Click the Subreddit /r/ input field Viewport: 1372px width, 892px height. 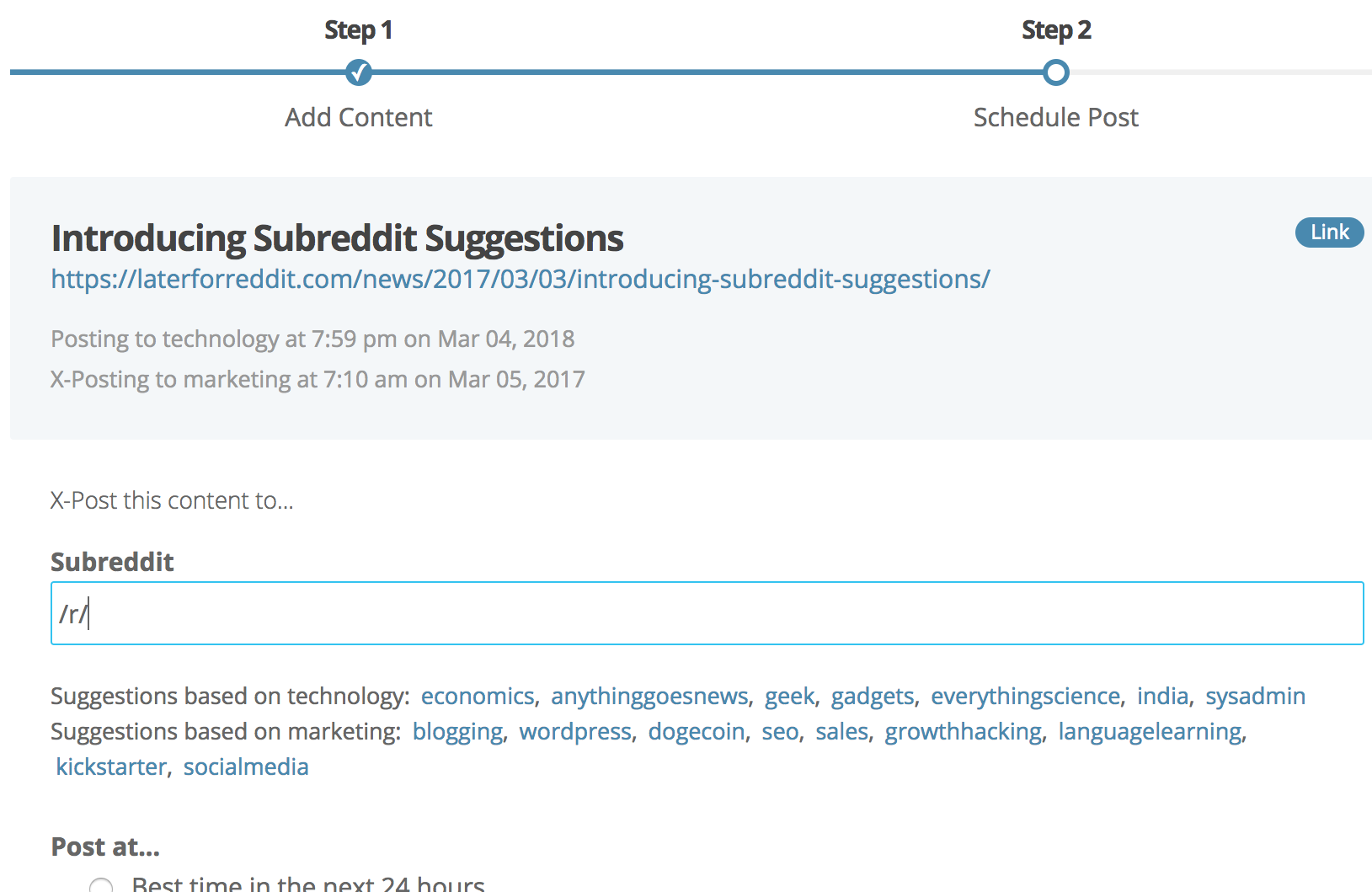[x=707, y=613]
